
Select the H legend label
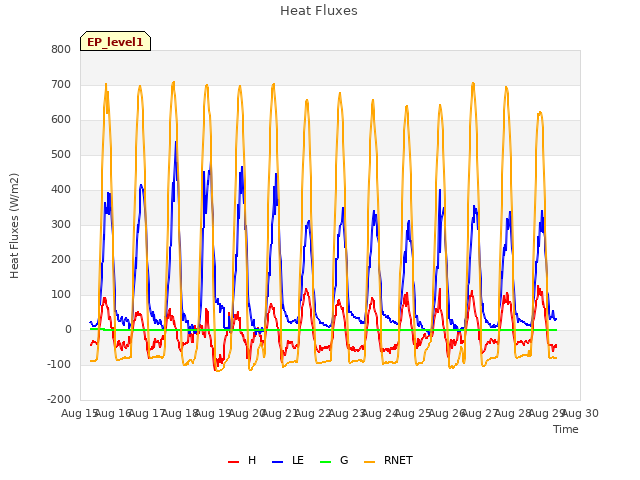252,460
